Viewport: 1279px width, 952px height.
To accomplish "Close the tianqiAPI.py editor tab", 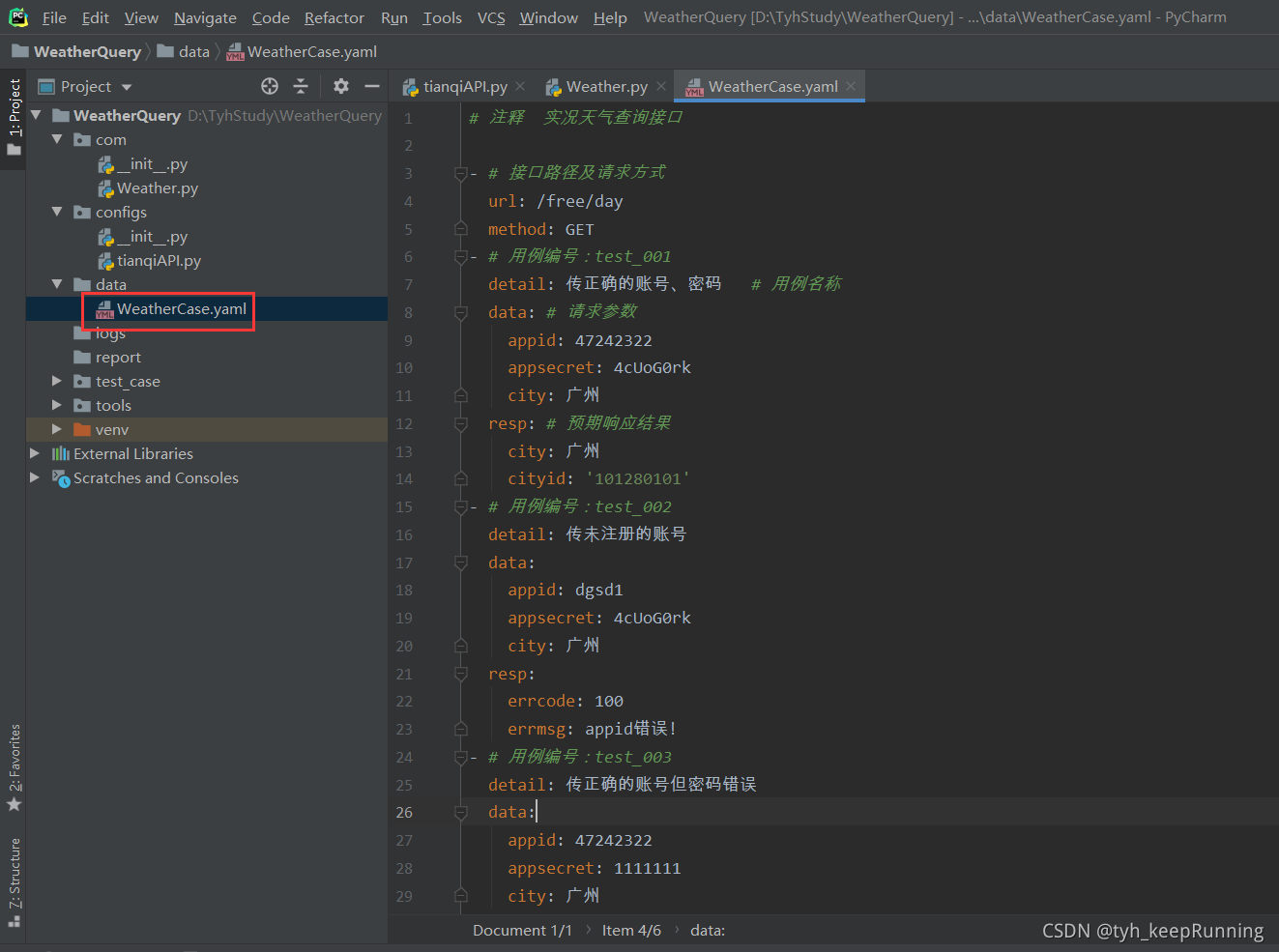I will (x=520, y=86).
